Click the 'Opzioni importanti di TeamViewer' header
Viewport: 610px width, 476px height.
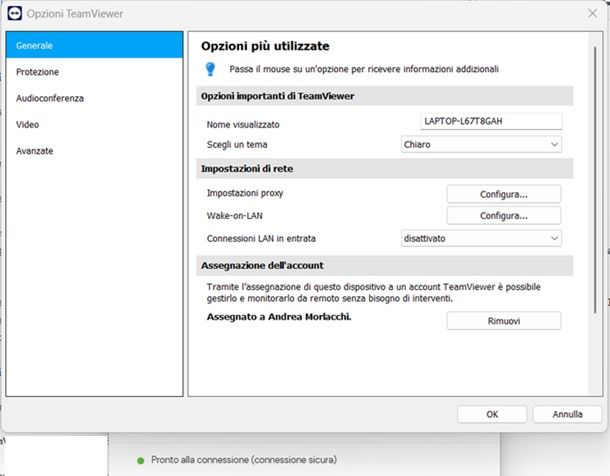coord(384,96)
